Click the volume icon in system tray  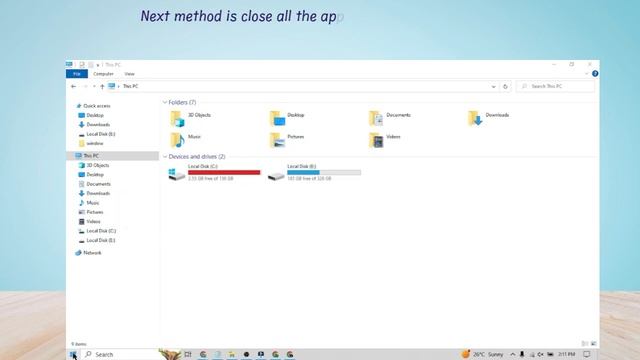(541, 354)
